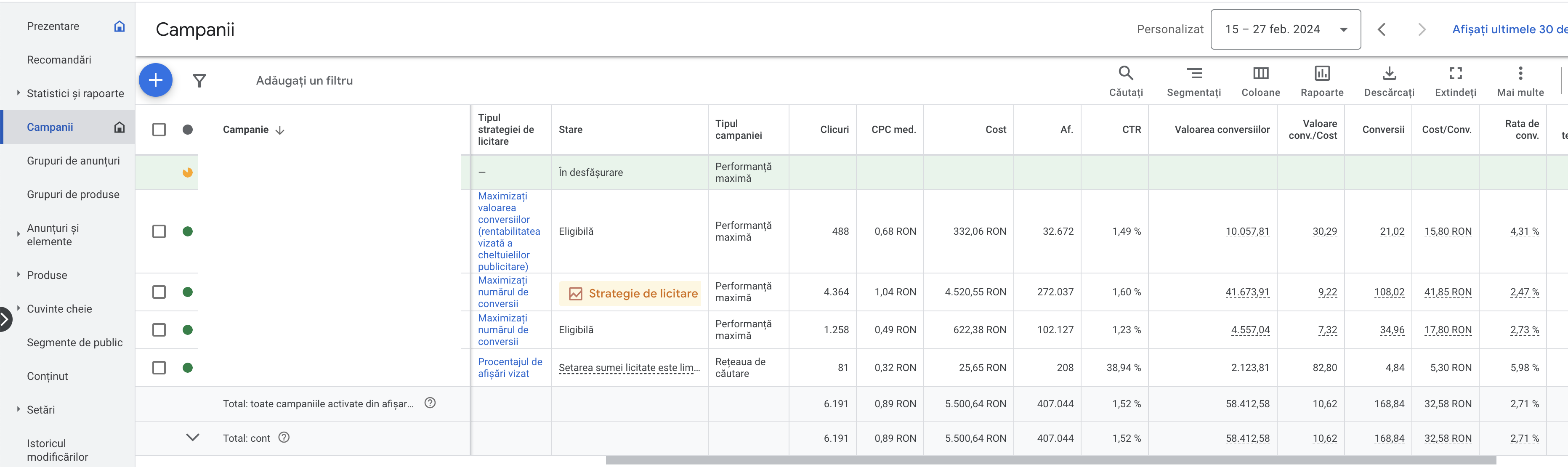Click home icon next to Campanii sidebar item
1568x467 pixels.
click(x=120, y=127)
